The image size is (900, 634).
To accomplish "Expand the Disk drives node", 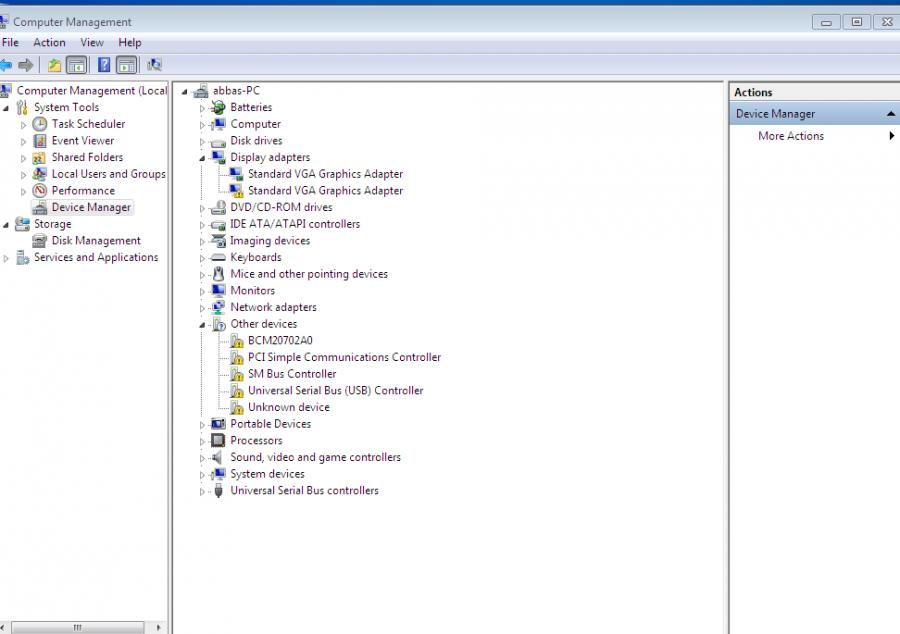I will coord(202,142).
